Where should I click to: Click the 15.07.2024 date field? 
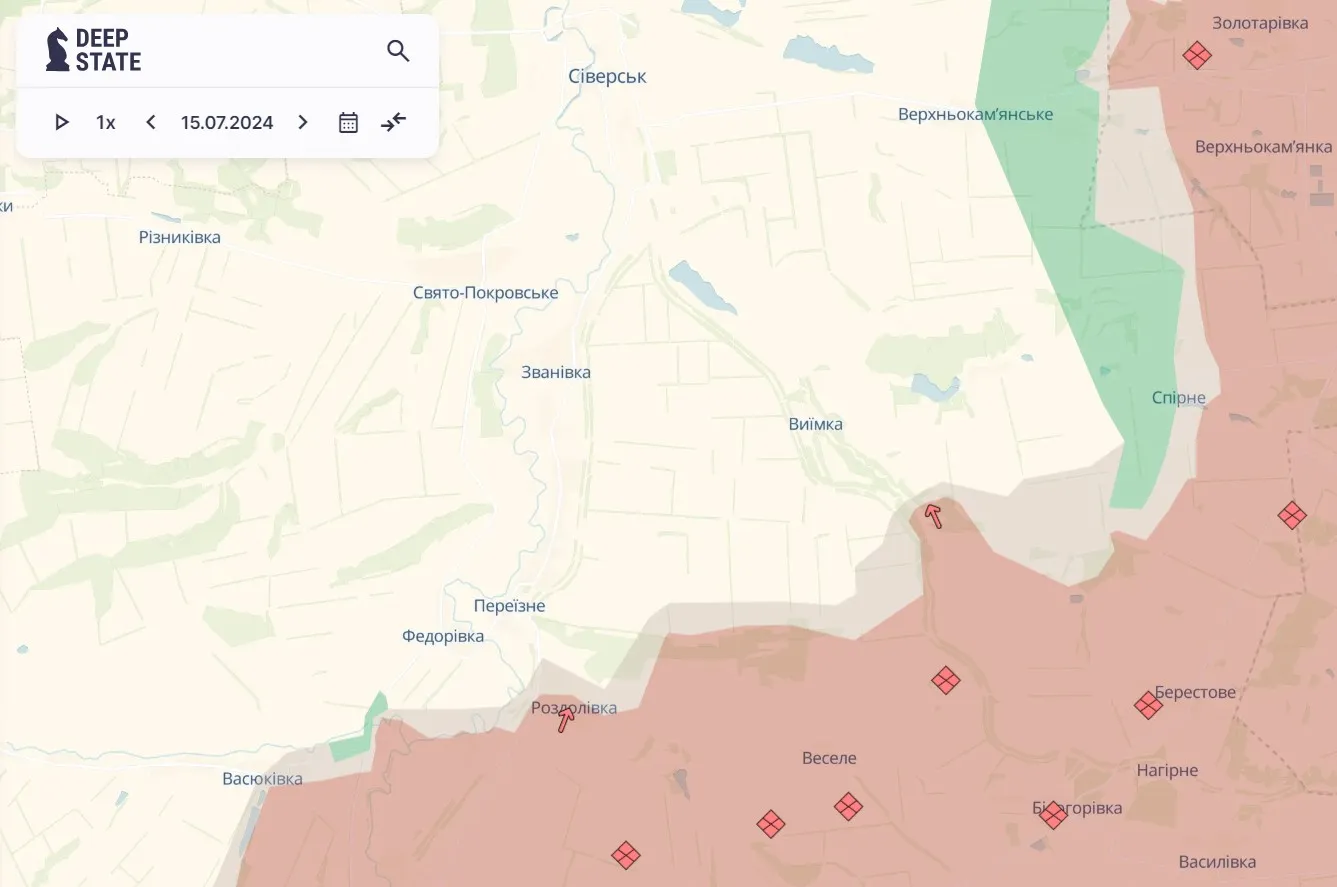227,122
